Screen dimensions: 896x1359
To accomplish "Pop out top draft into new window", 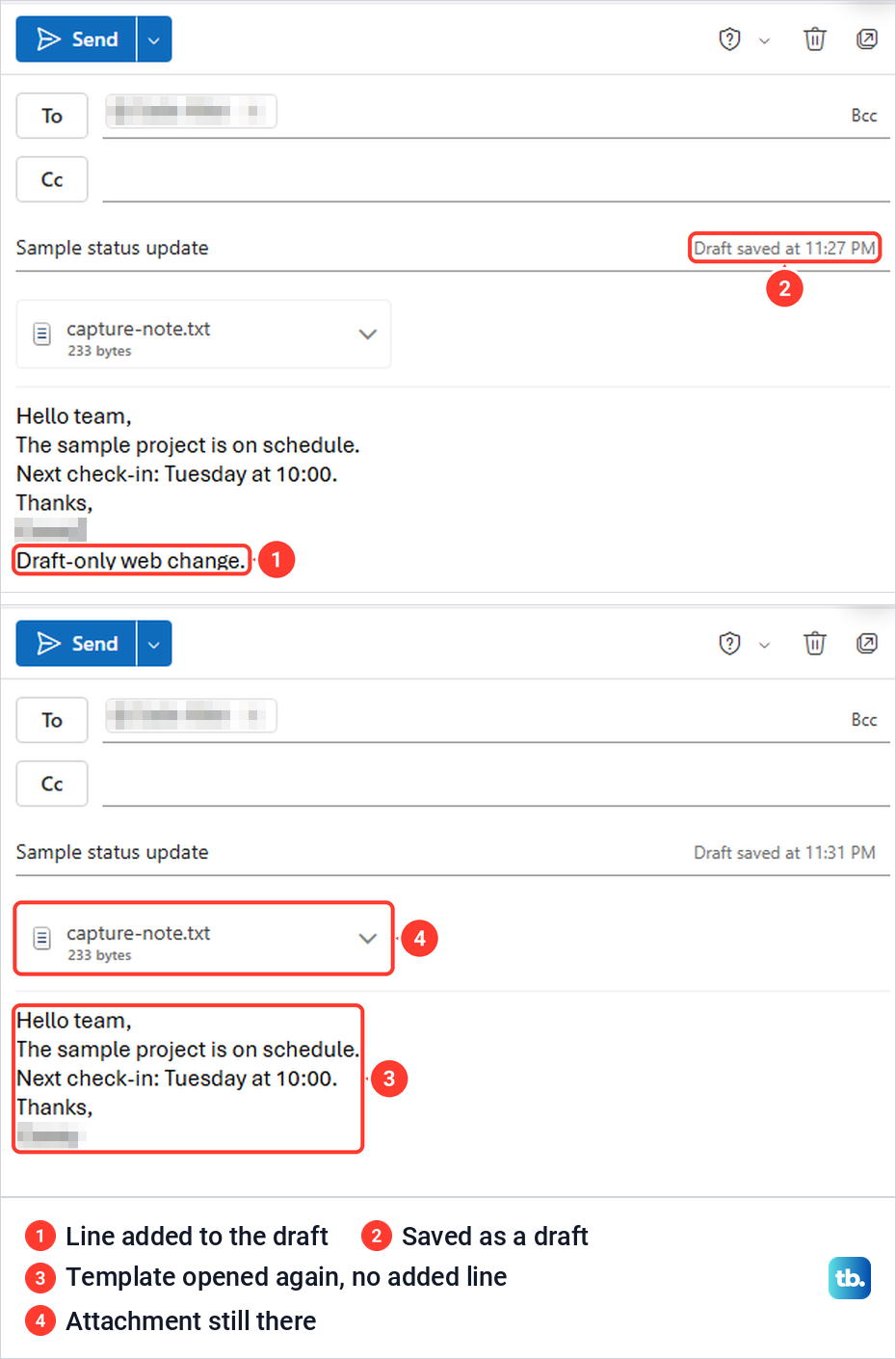I will [867, 40].
